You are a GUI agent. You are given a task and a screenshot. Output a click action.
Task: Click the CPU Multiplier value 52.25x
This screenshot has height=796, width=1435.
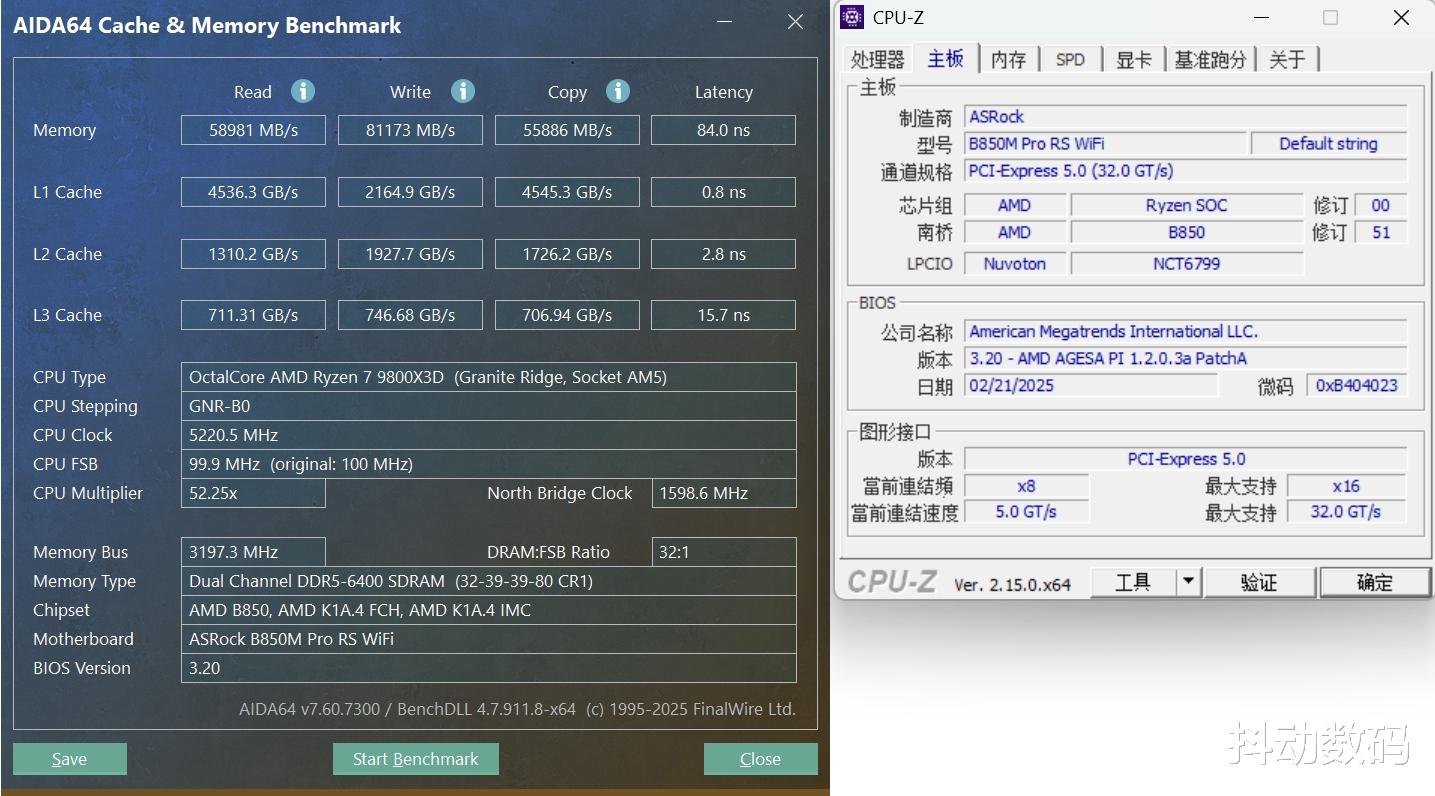click(253, 493)
